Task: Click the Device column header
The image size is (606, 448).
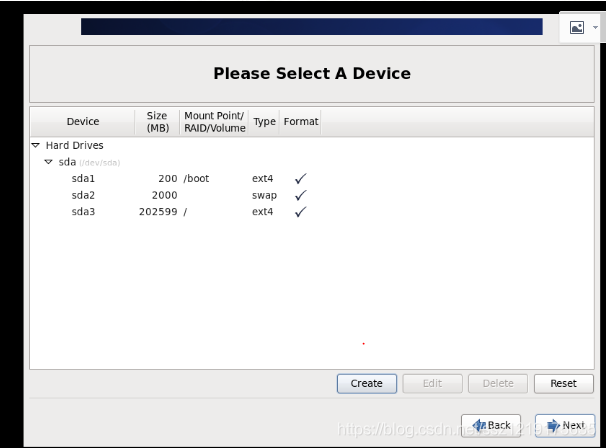Action: pyautogui.click(x=83, y=121)
